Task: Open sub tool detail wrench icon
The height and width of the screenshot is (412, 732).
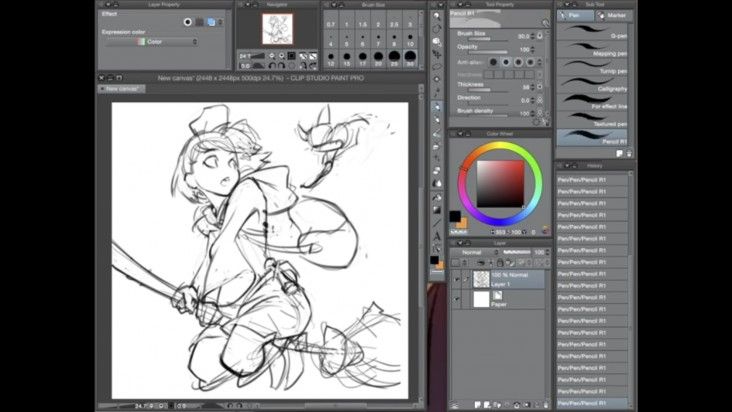Action: [x=546, y=122]
